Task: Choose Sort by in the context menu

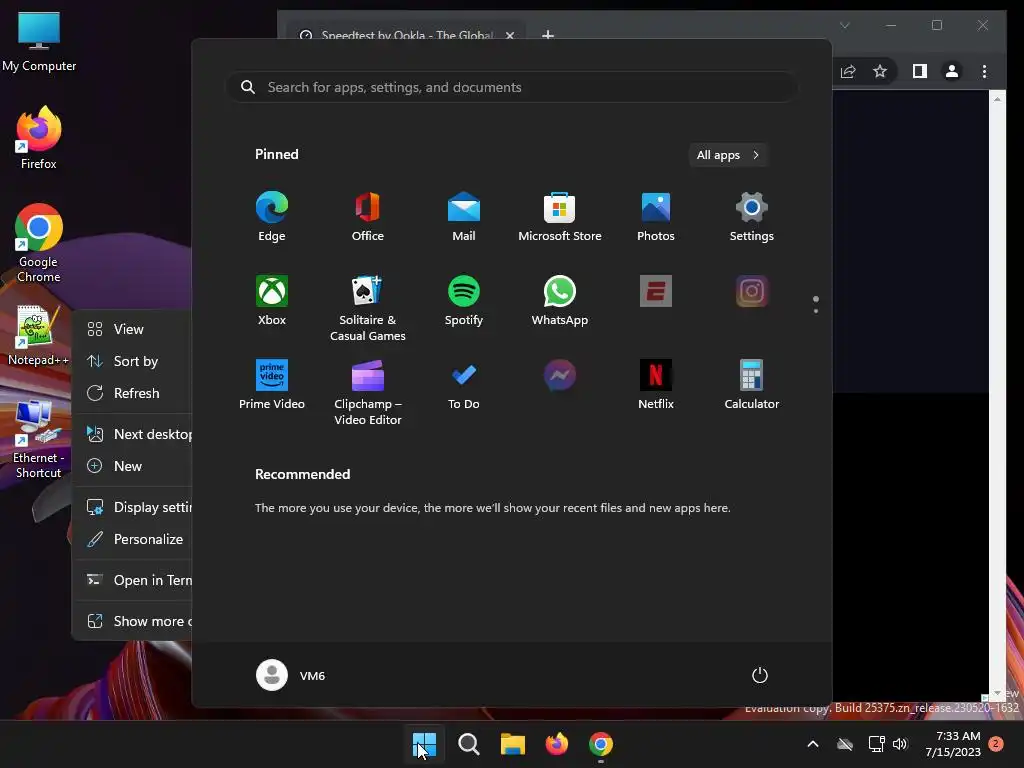Action: click(x=133, y=361)
